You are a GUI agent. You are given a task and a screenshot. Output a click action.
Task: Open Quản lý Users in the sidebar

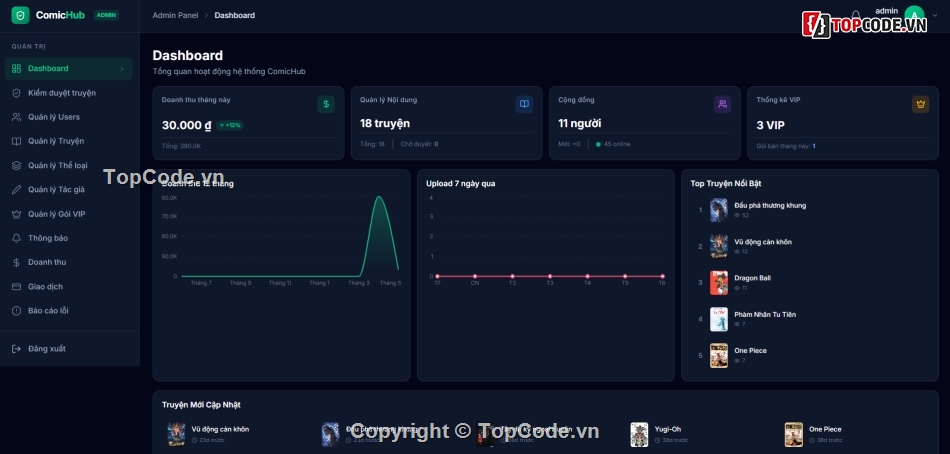click(68, 117)
